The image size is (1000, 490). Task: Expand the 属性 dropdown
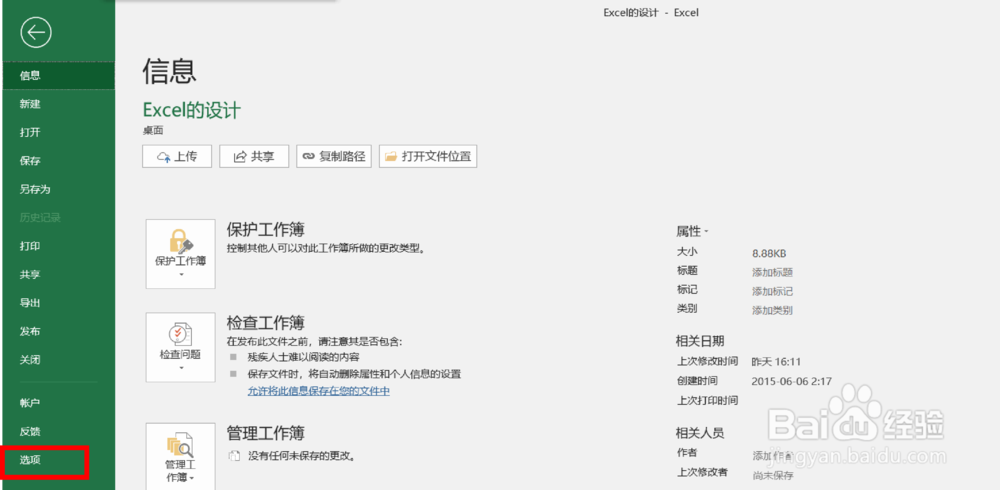(693, 231)
